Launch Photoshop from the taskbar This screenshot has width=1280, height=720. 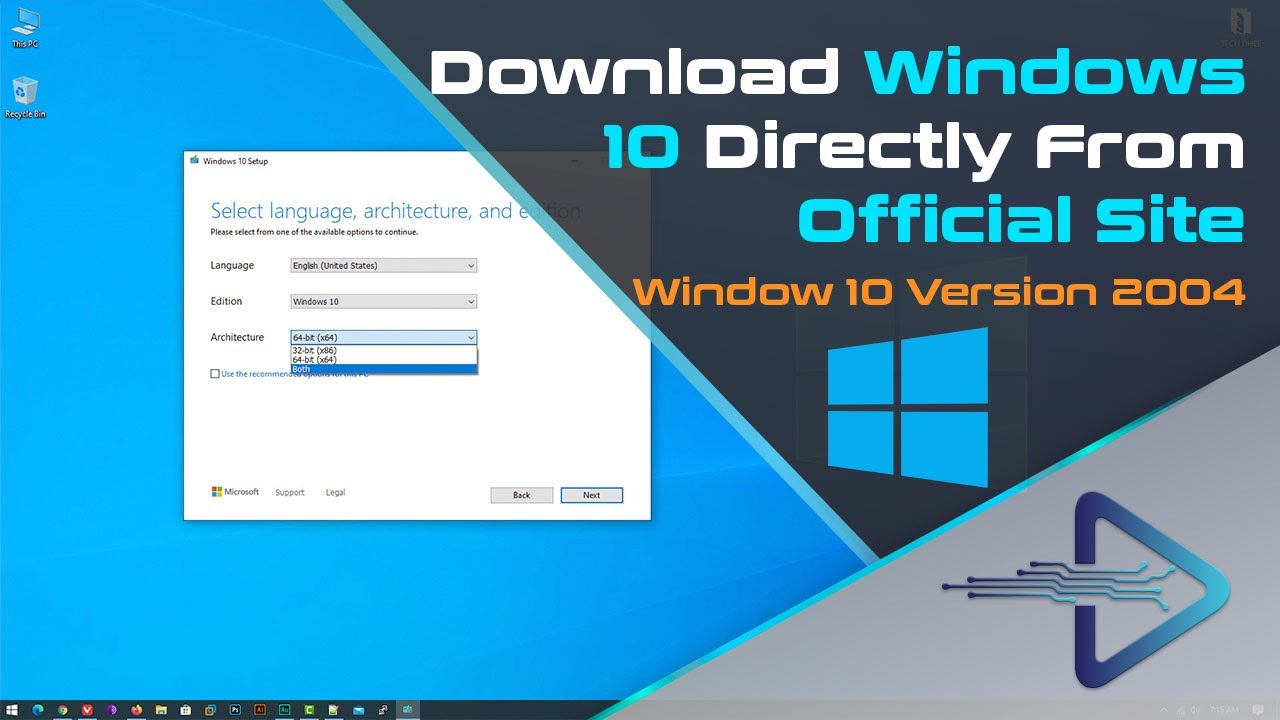(x=235, y=710)
